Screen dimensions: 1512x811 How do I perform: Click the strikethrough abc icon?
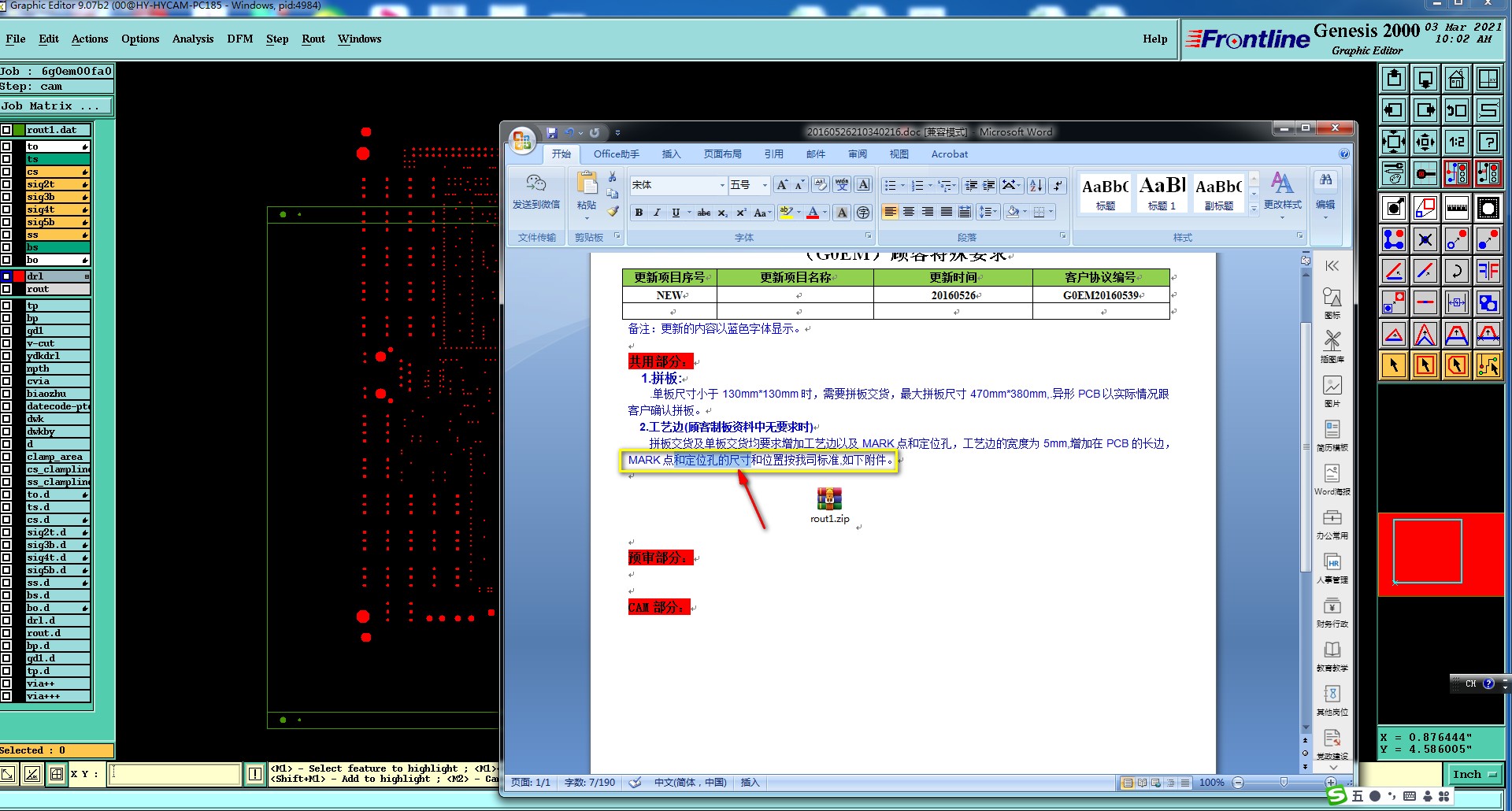704,213
